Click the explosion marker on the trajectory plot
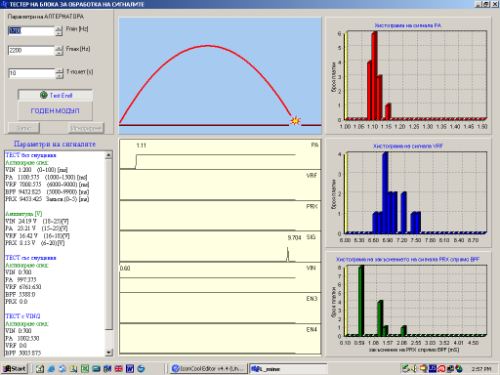This screenshot has height=375, width=500. pos(295,121)
